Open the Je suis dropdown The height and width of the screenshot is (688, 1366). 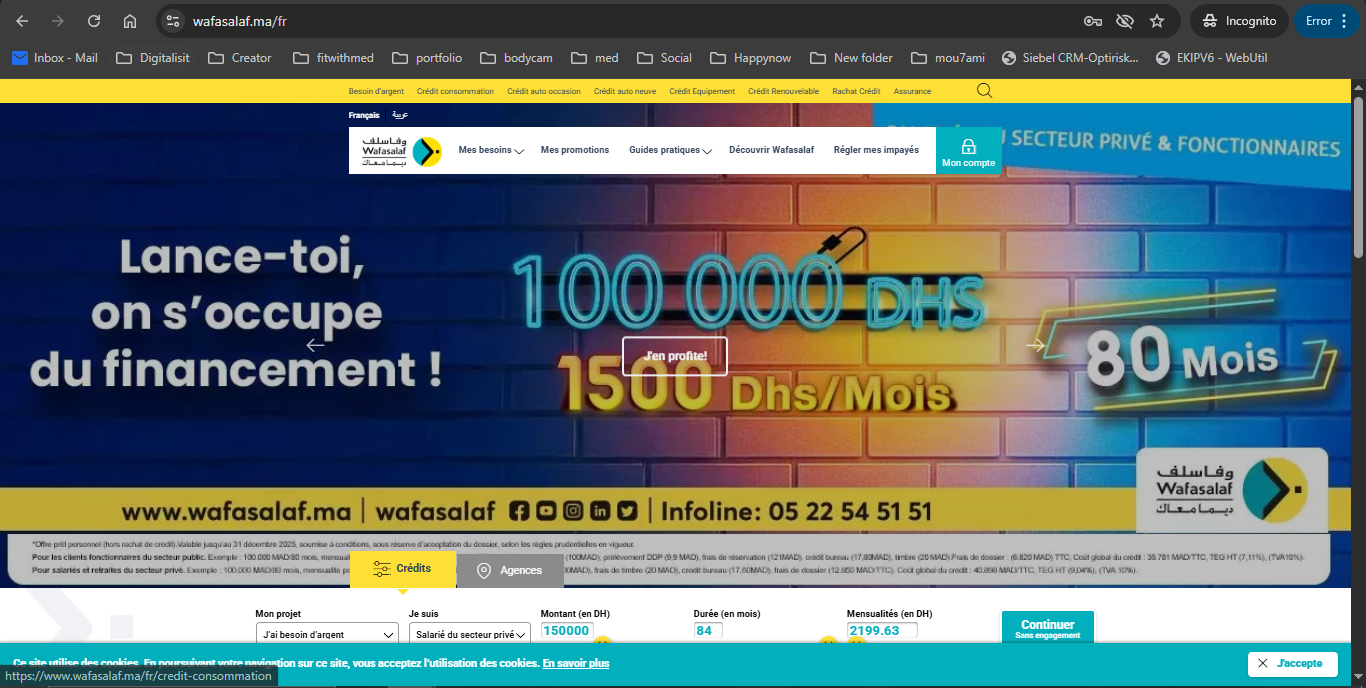click(x=470, y=634)
